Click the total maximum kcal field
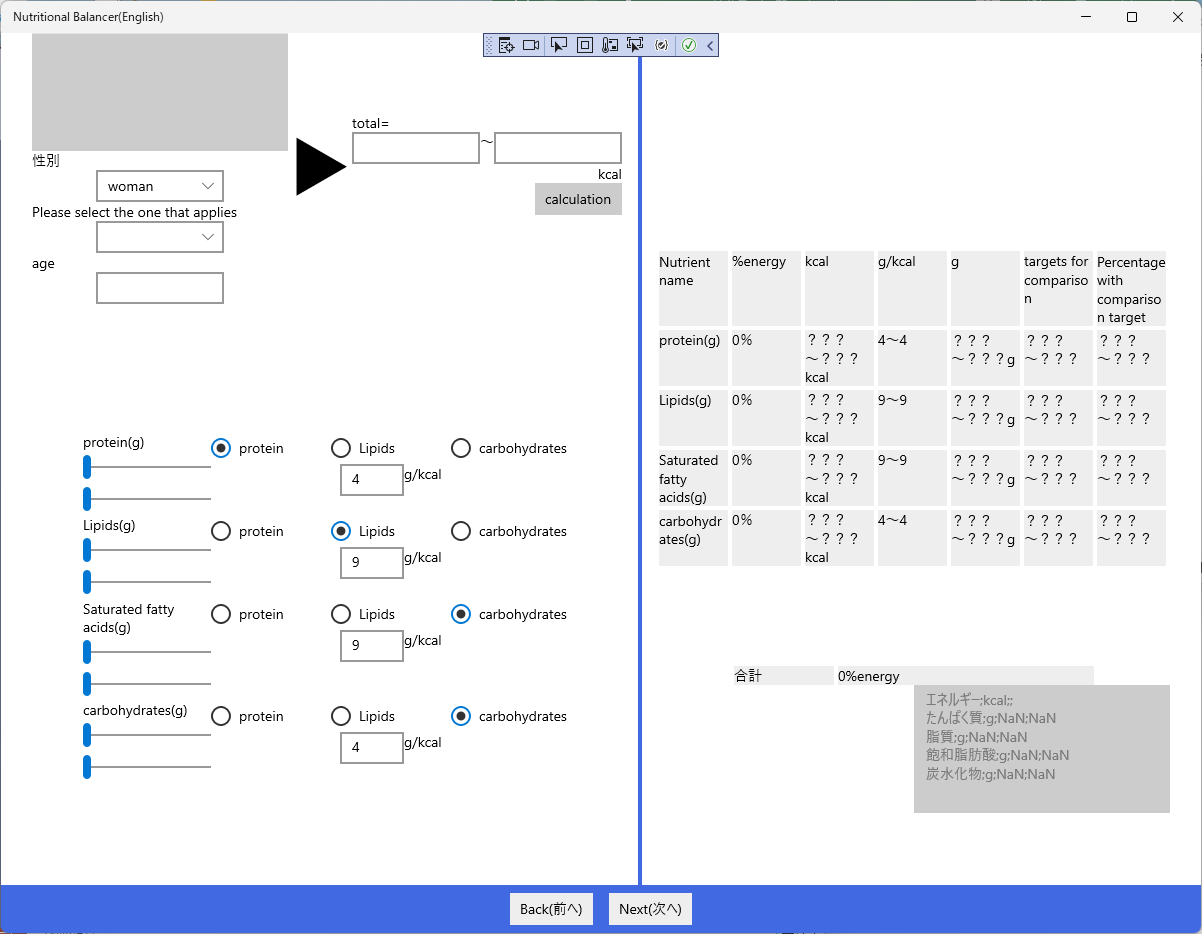 click(558, 148)
